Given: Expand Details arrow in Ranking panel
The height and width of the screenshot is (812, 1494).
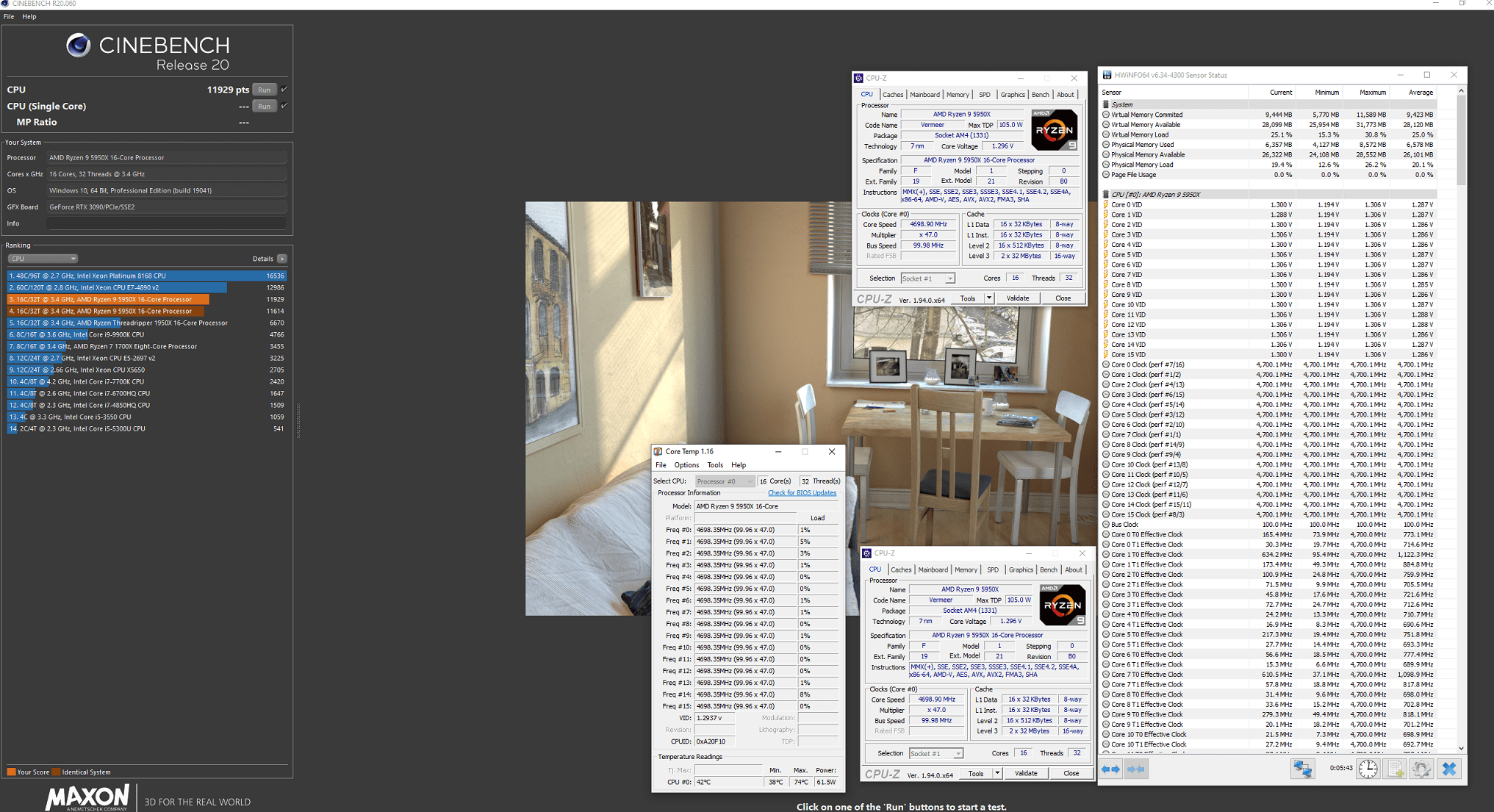Looking at the screenshot, I should click(x=282, y=259).
